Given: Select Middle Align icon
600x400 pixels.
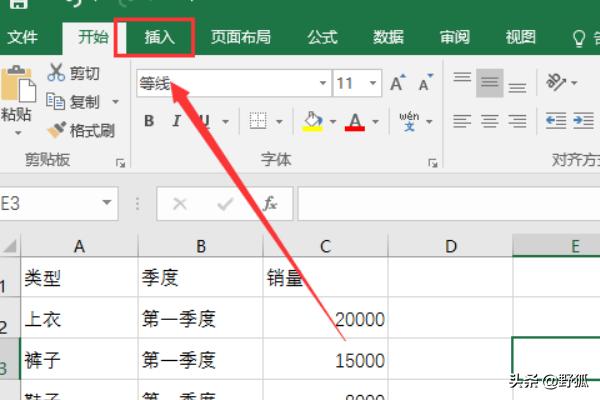Looking at the screenshot, I should pyautogui.click(x=490, y=83).
